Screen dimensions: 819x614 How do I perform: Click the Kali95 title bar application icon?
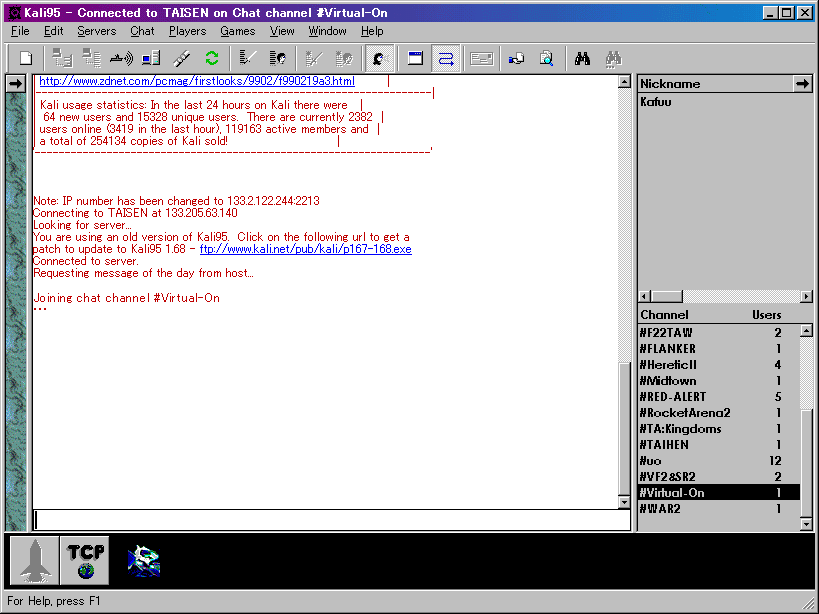pos(14,13)
